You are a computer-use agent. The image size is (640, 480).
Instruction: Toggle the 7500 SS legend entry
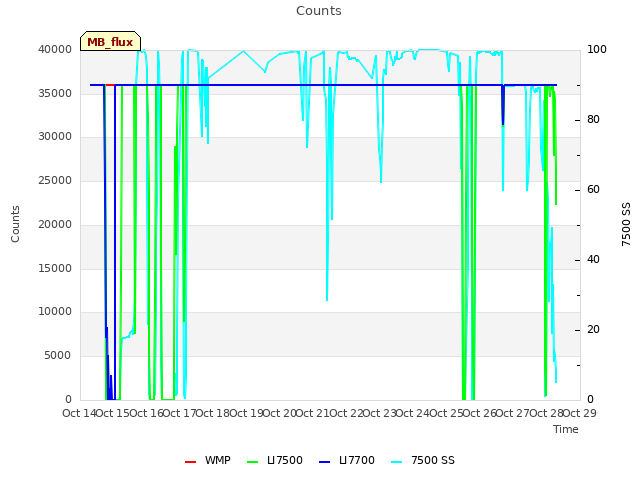(x=422, y=460)
